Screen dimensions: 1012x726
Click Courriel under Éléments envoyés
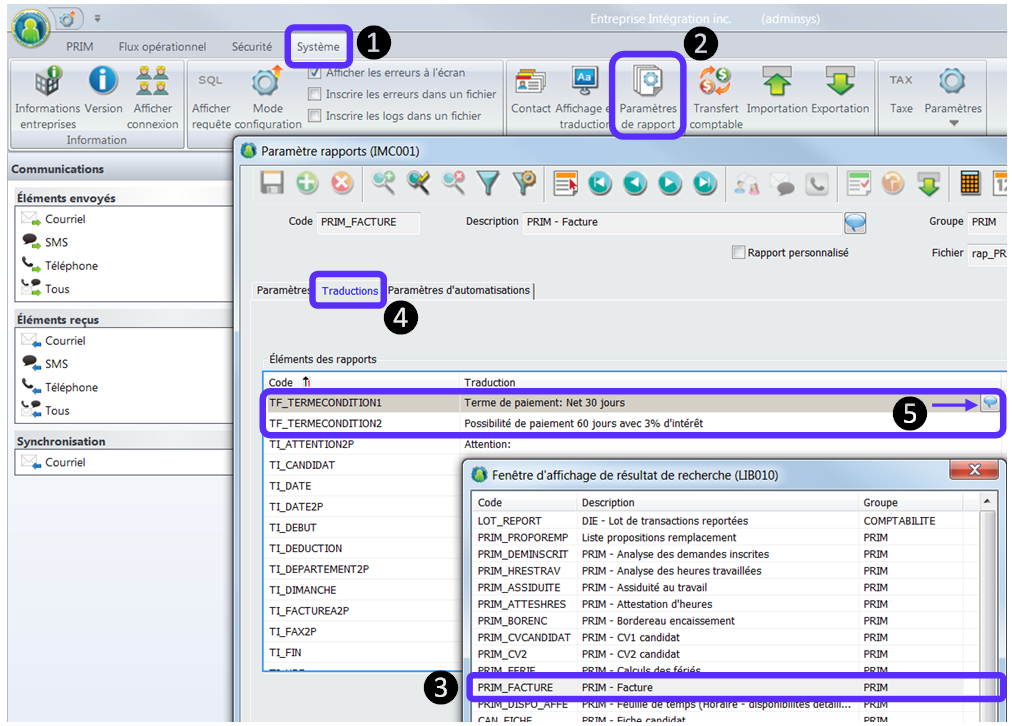(x=65, y=219)
